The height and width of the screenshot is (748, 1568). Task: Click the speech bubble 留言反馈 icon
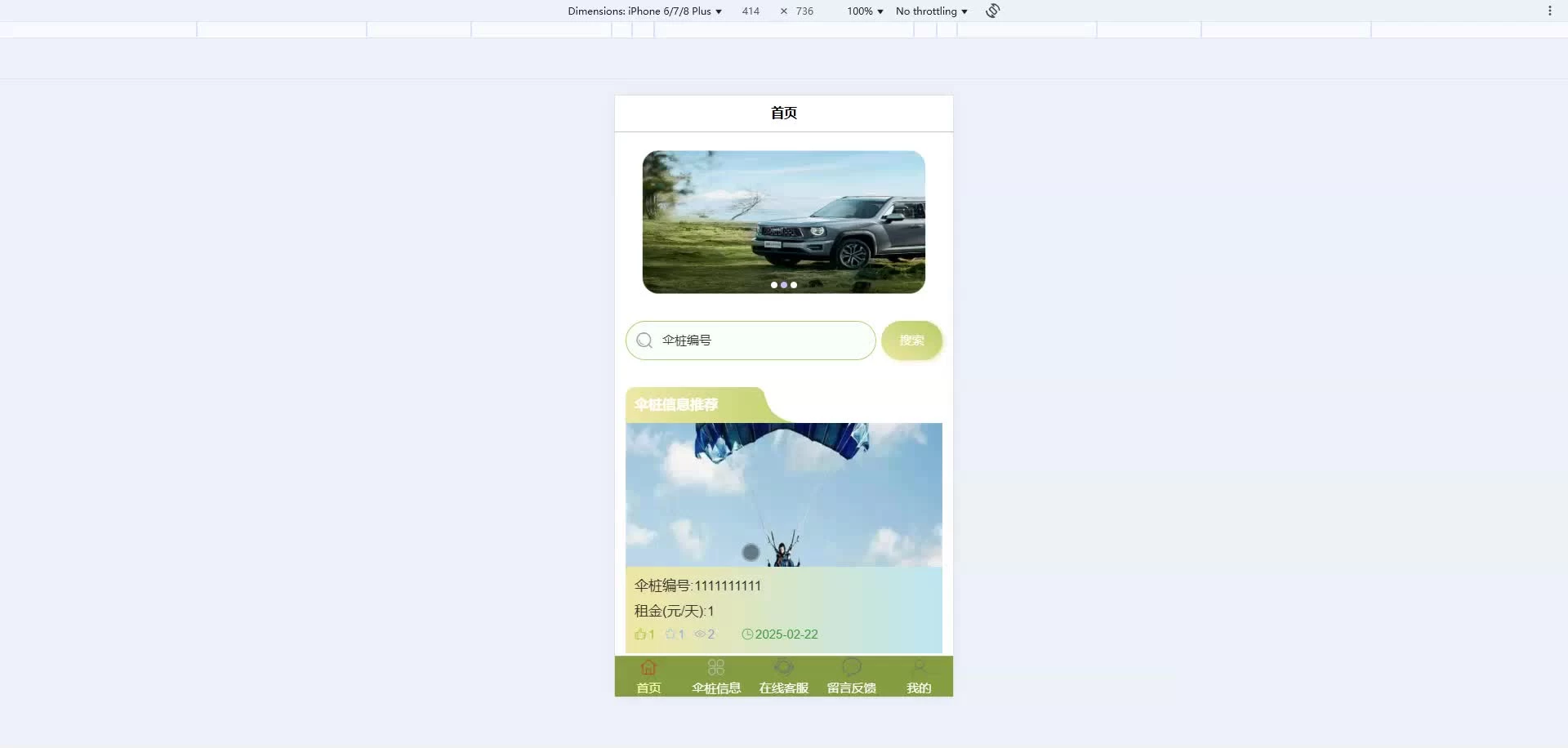[x=852, y=667]
